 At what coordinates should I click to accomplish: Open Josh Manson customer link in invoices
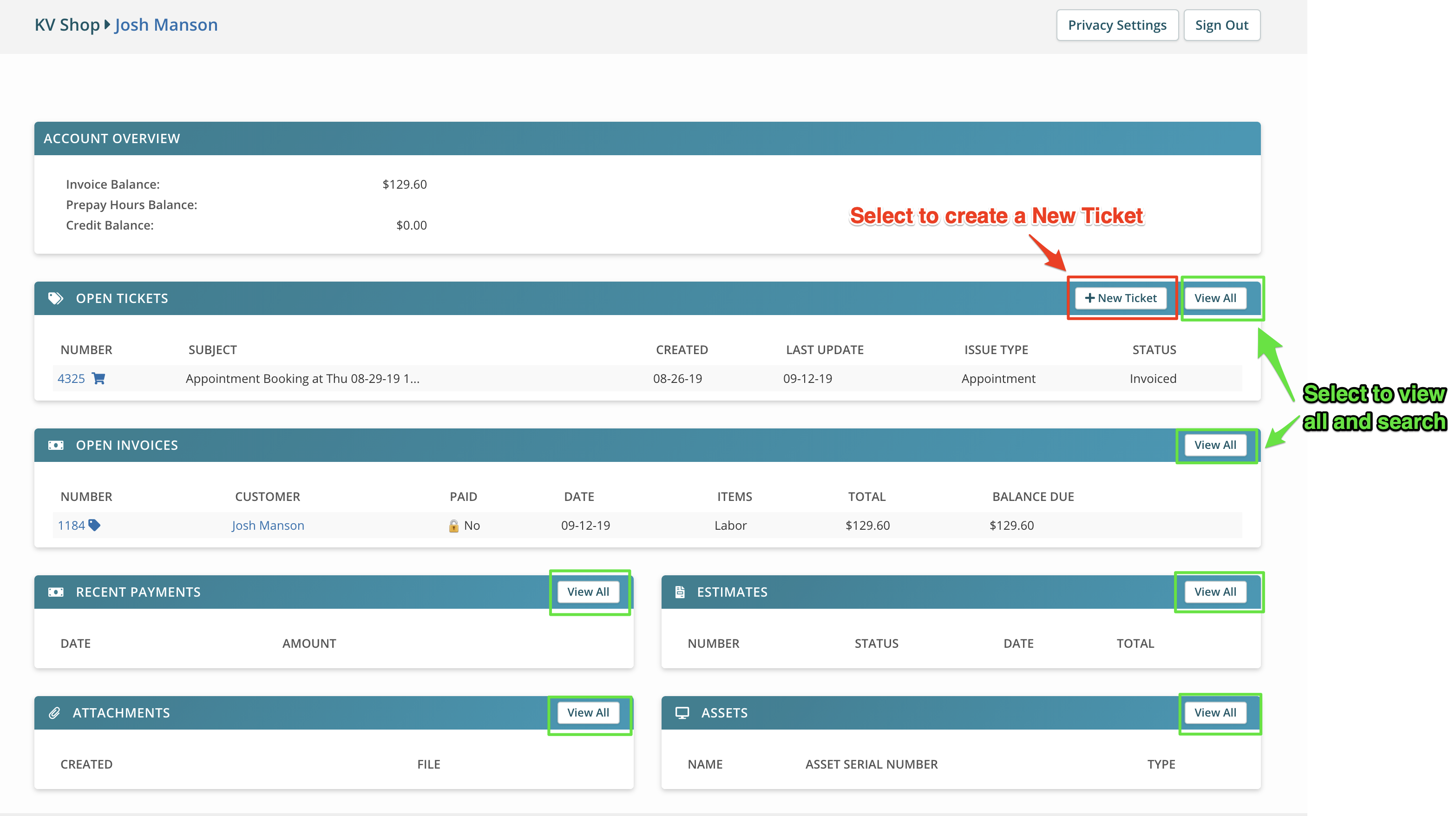coord(268,526)
